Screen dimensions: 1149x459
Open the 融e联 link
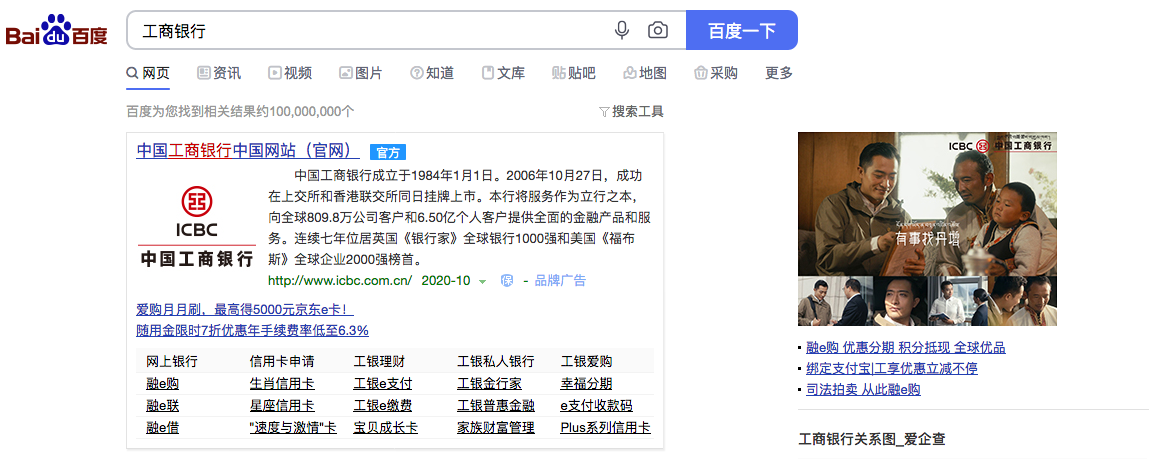tap(163, 405)
